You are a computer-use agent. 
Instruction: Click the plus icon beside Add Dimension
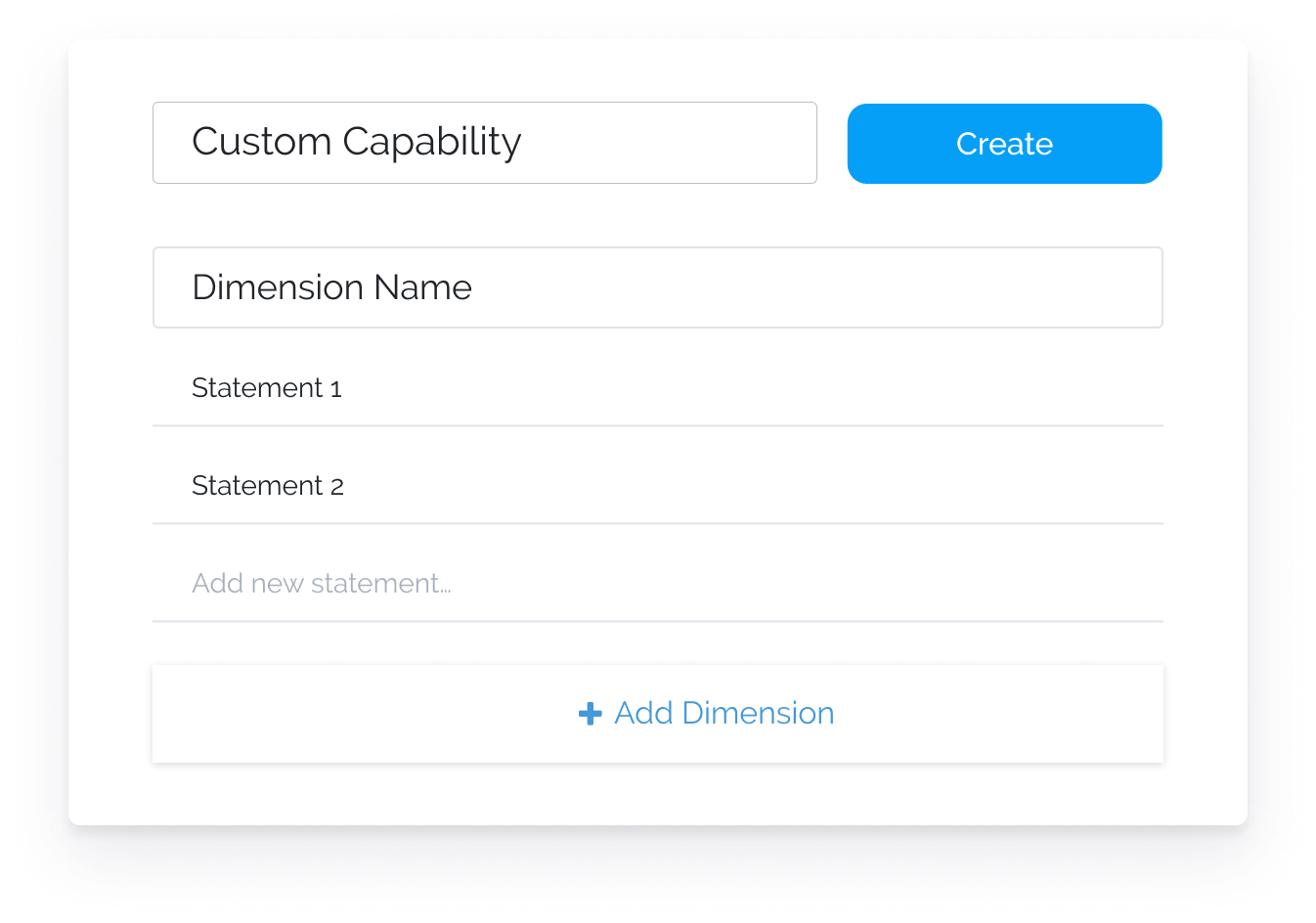coord(591,713)
